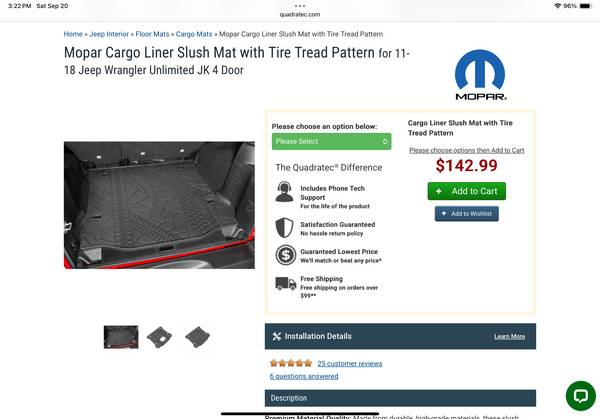600x419 pixels.
Task: Open the live chat bubble icon
Action: (x=580, y=396)
